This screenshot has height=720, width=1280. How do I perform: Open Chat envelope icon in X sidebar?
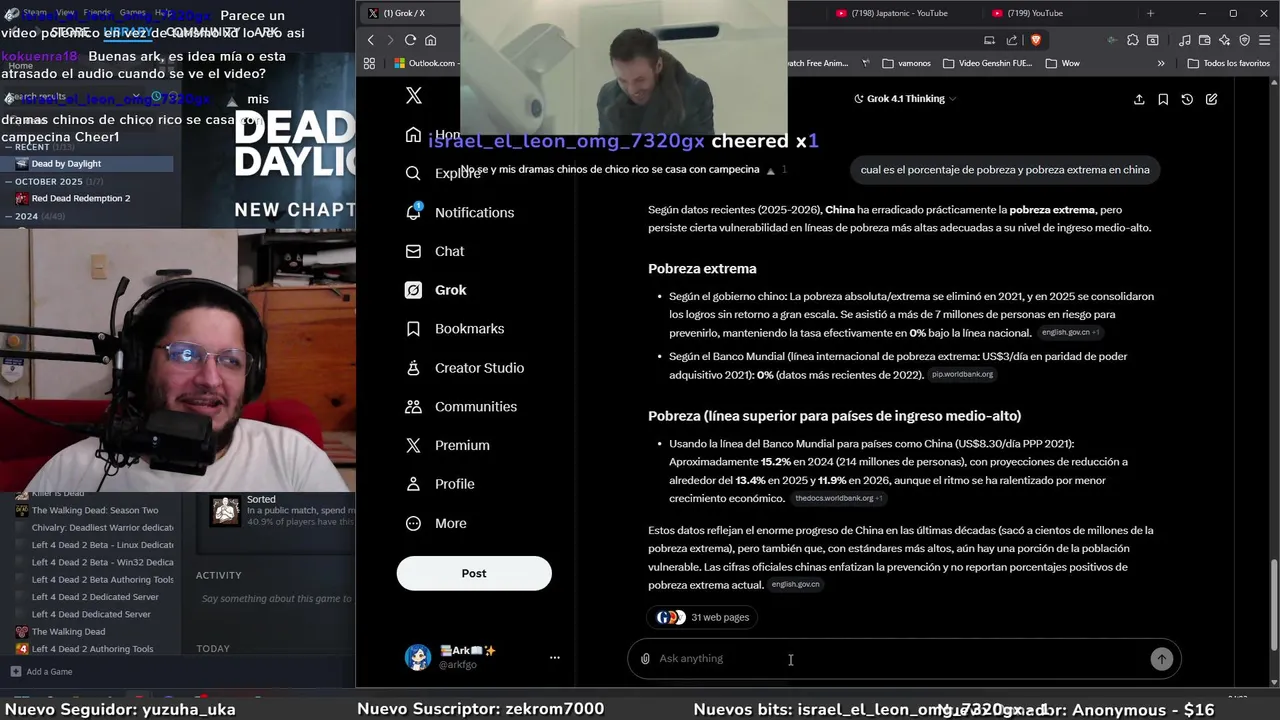(x=413, y=251)
